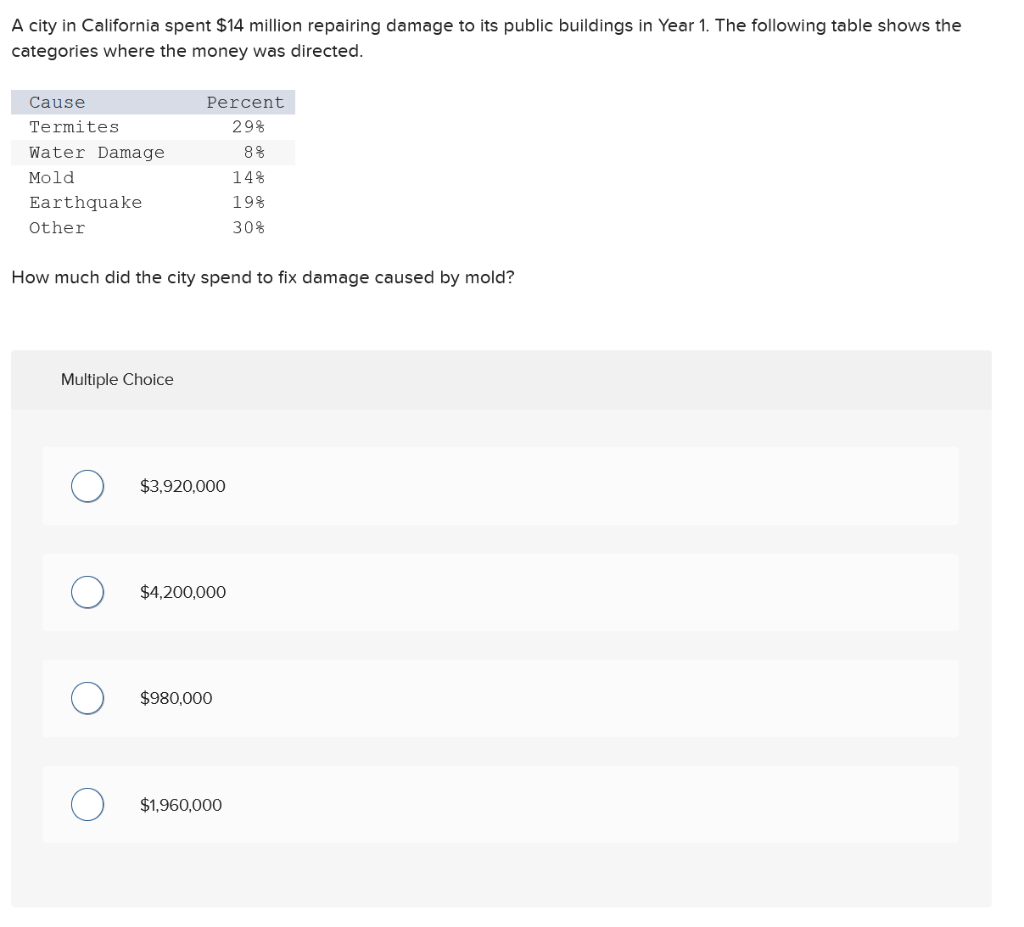Viewport: 1024px width, 927px height.
Task: Click the 29% value in the table
Action: (248, 127)
